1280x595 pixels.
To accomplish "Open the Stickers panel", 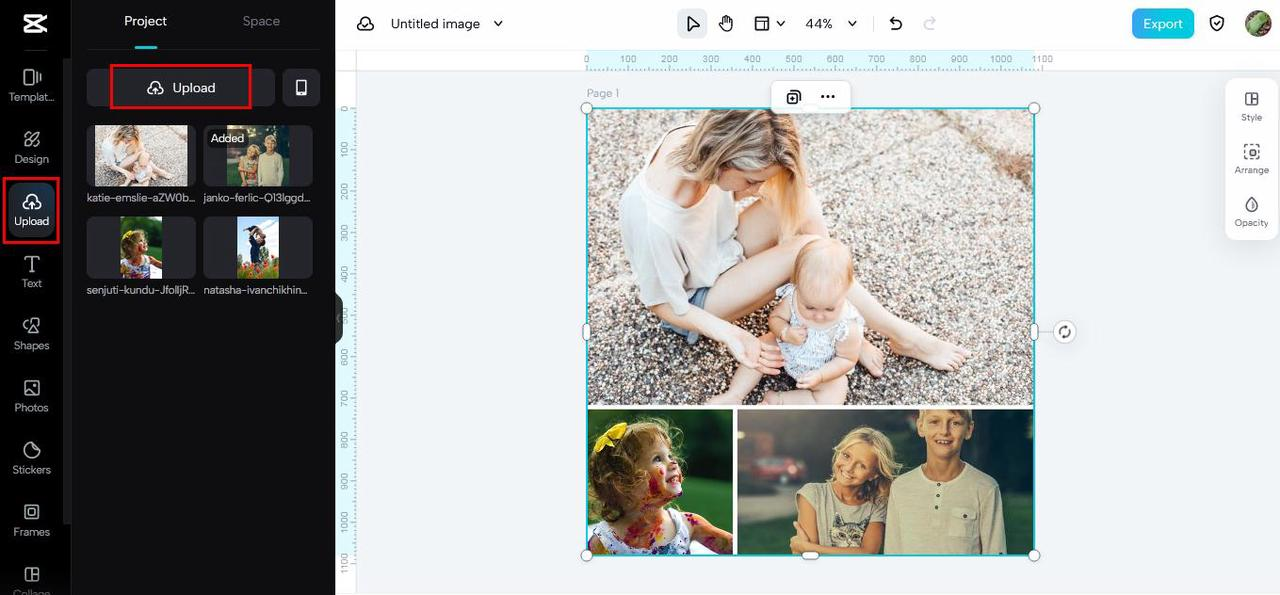I will point(31,458).
